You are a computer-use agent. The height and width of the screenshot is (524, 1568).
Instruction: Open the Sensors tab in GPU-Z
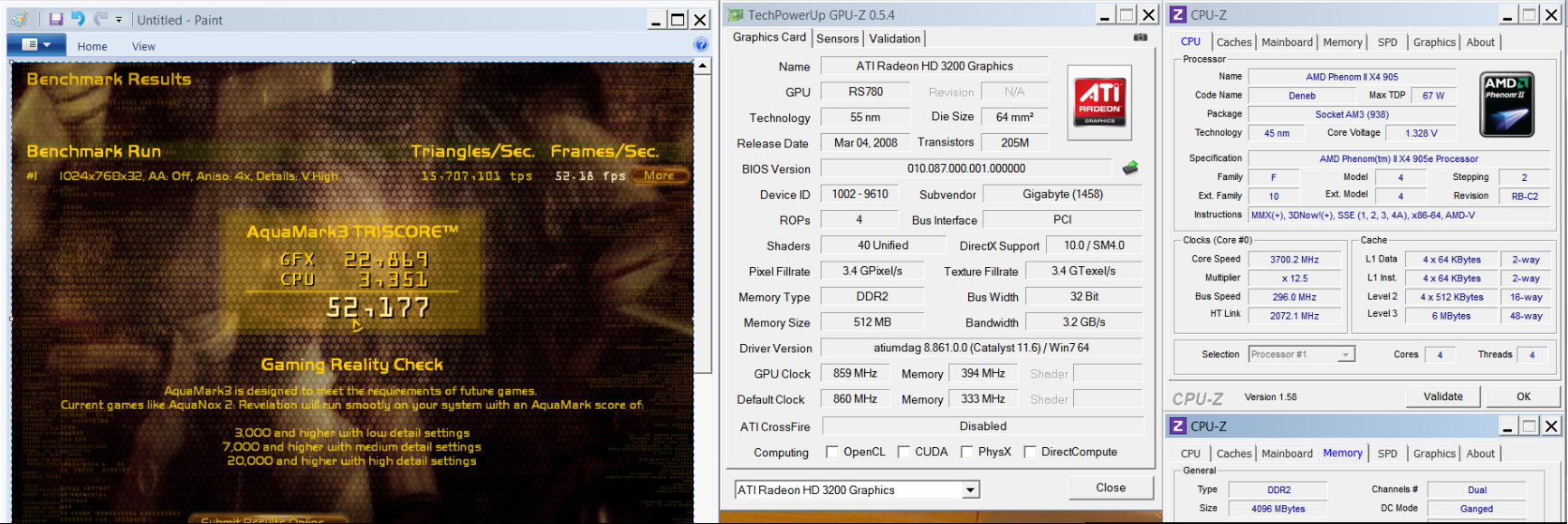click(x=838, y=39)
